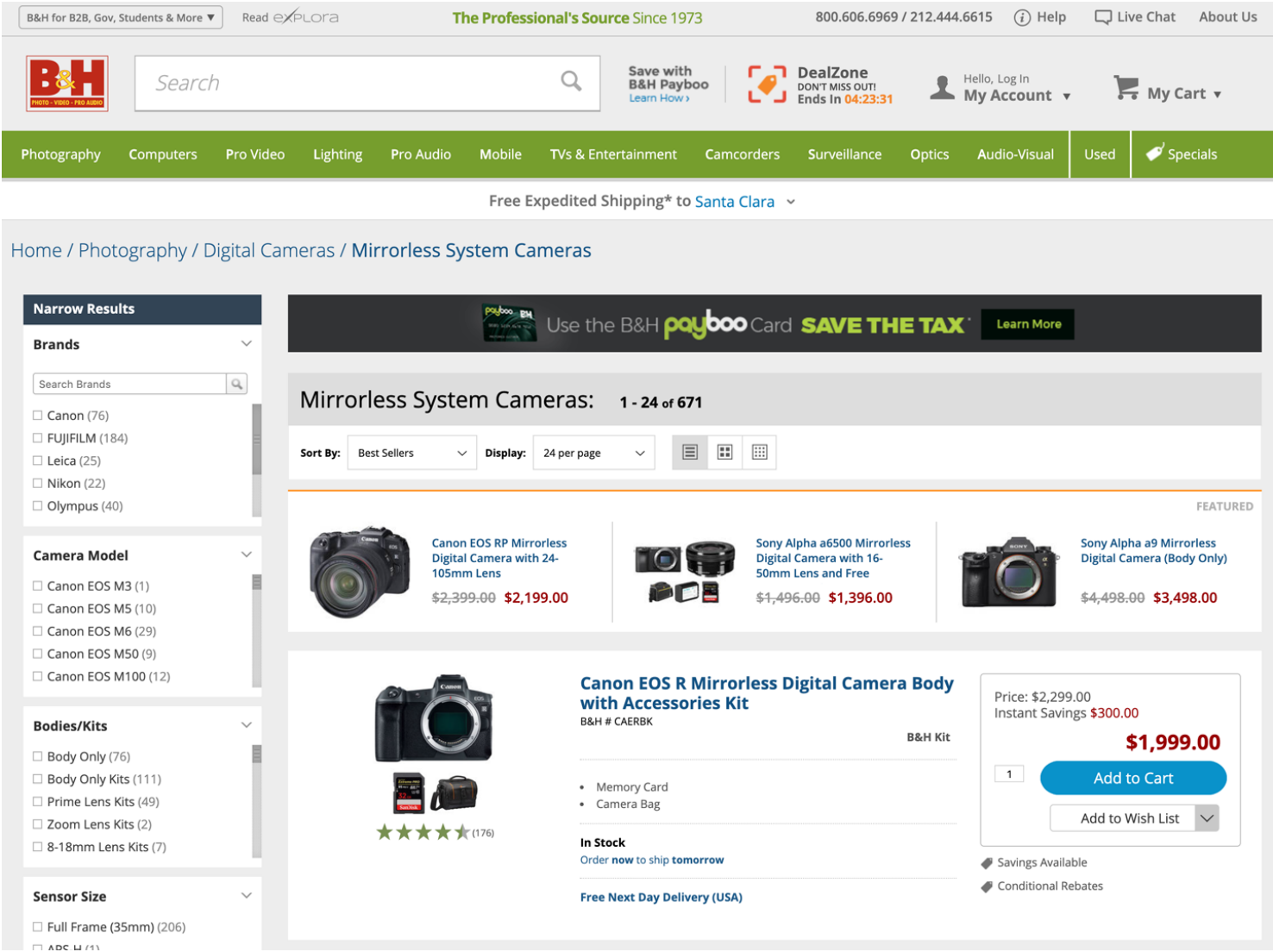This screenshot has height=952, width=1273.
Task: Open the Canon EOS RP featured thumbnail
Action: (361, 571)
